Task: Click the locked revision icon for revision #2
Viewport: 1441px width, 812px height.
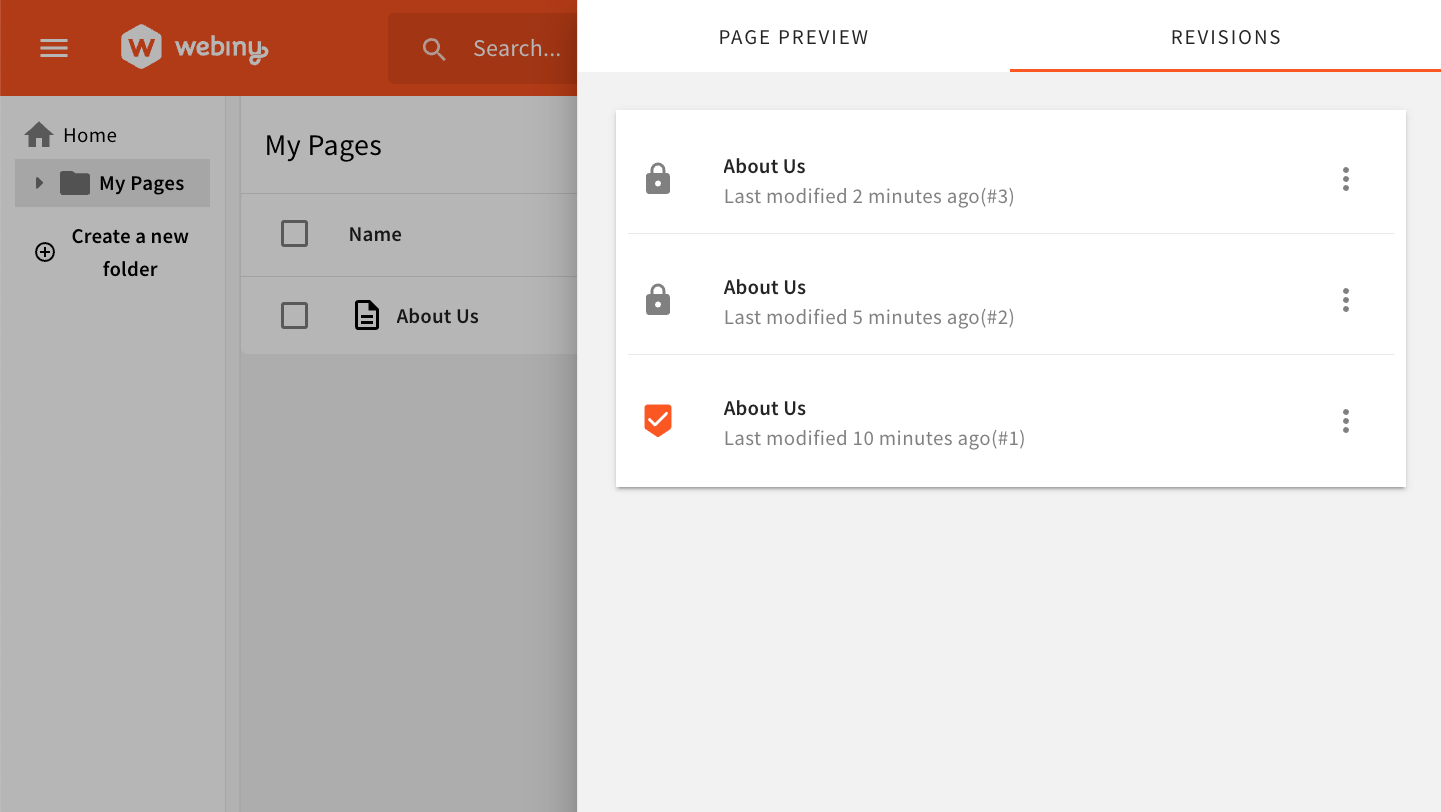Action: coord(657,299)
